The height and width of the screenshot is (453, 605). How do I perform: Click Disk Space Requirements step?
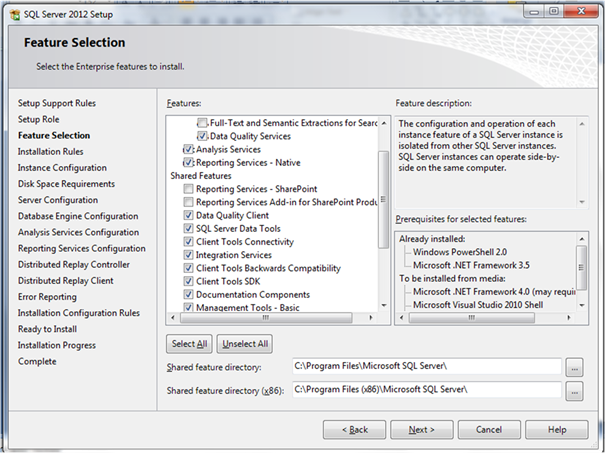(66, 184)
